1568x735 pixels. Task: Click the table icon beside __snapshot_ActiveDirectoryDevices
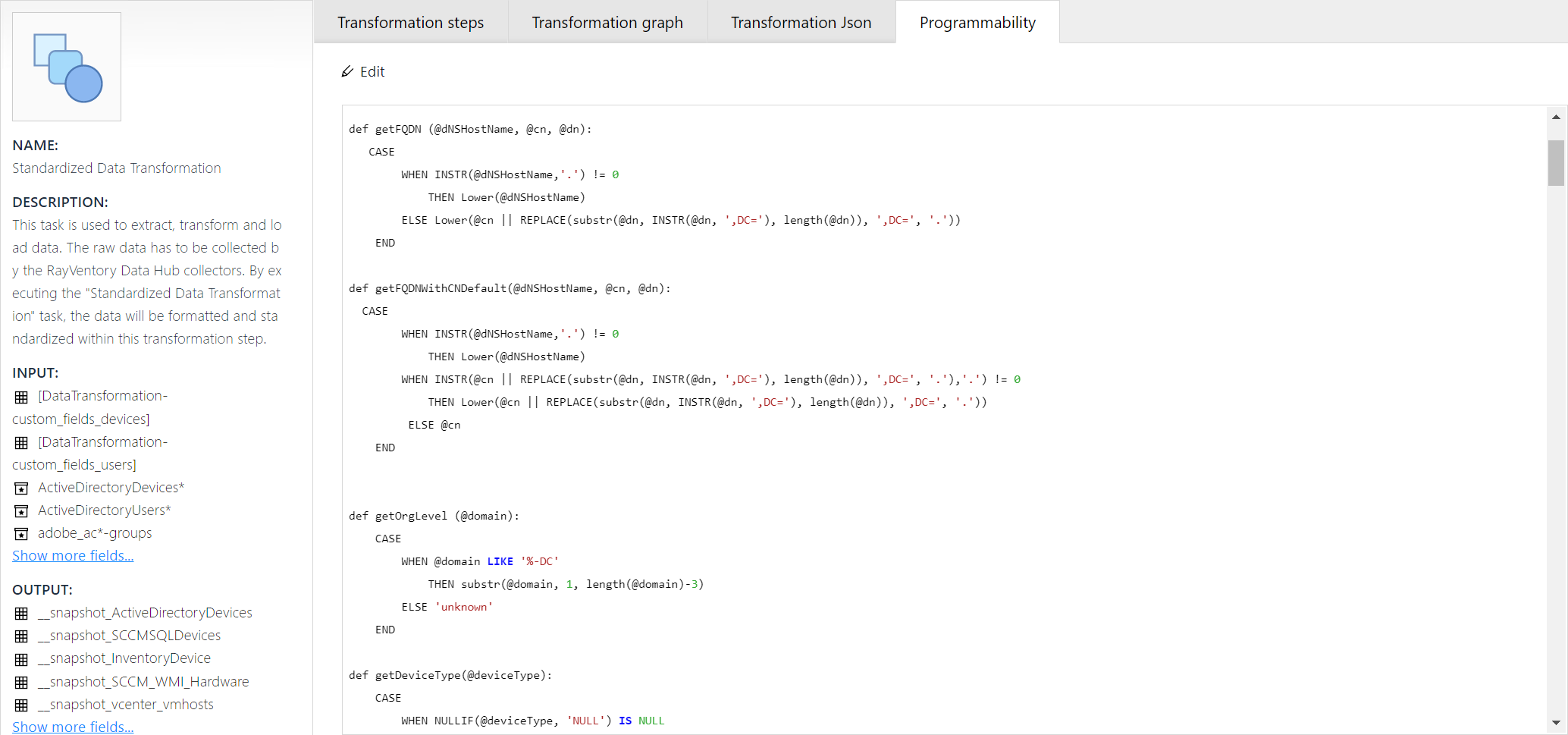[x=21, y=613]
